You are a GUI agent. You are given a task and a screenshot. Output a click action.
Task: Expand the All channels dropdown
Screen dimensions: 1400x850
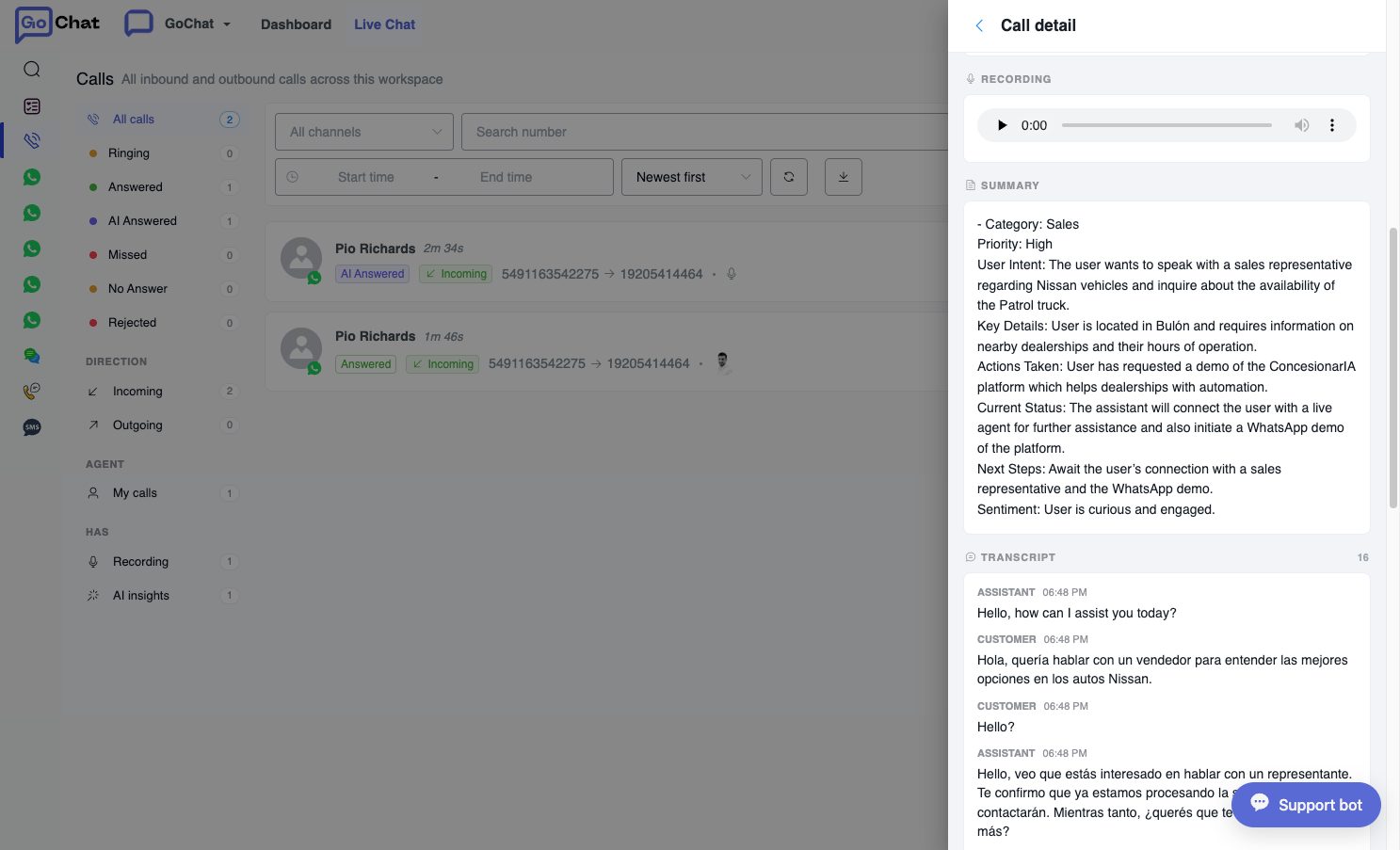(x=364, y=132)
